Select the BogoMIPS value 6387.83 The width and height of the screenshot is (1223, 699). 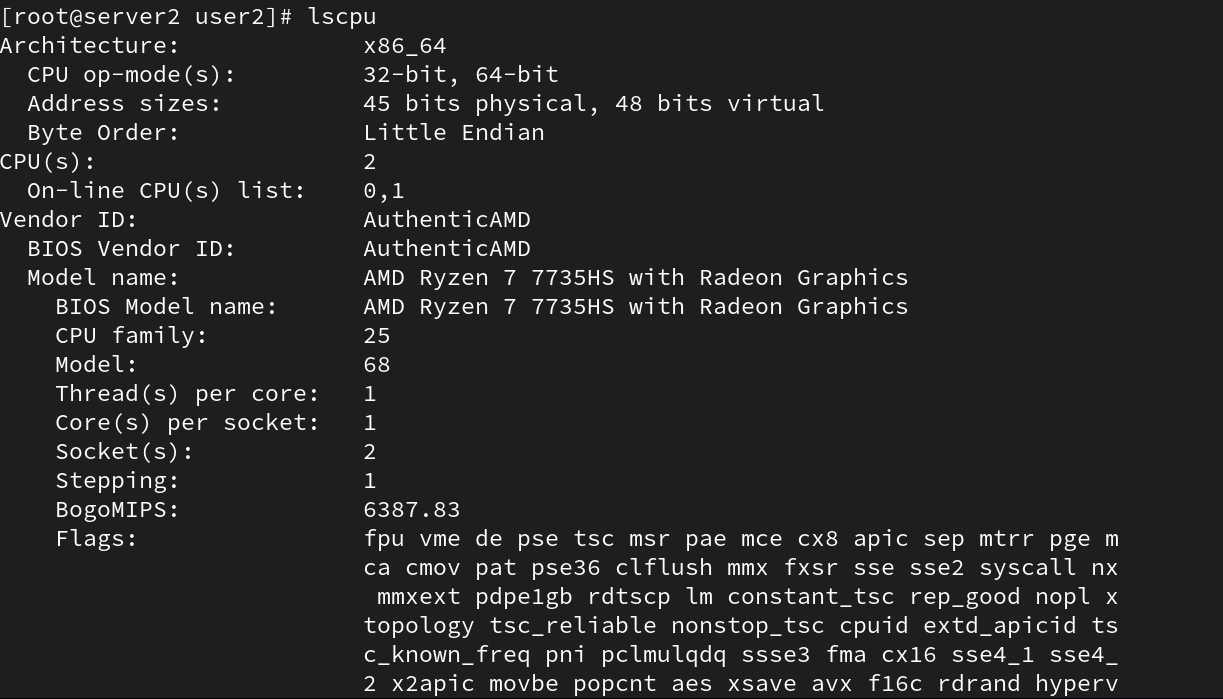point(412,510)
